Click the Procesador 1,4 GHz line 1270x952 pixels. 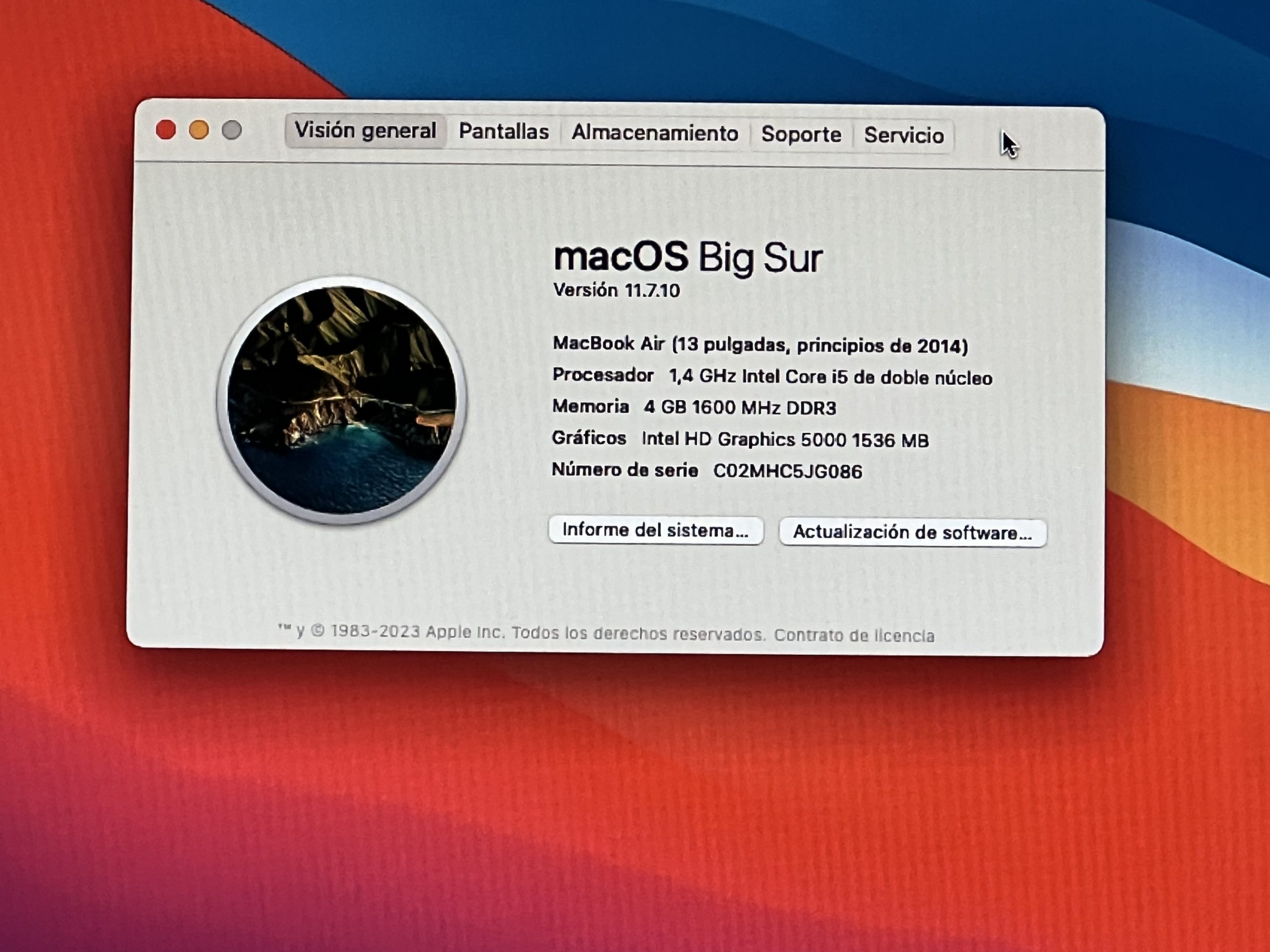(771, 376)
